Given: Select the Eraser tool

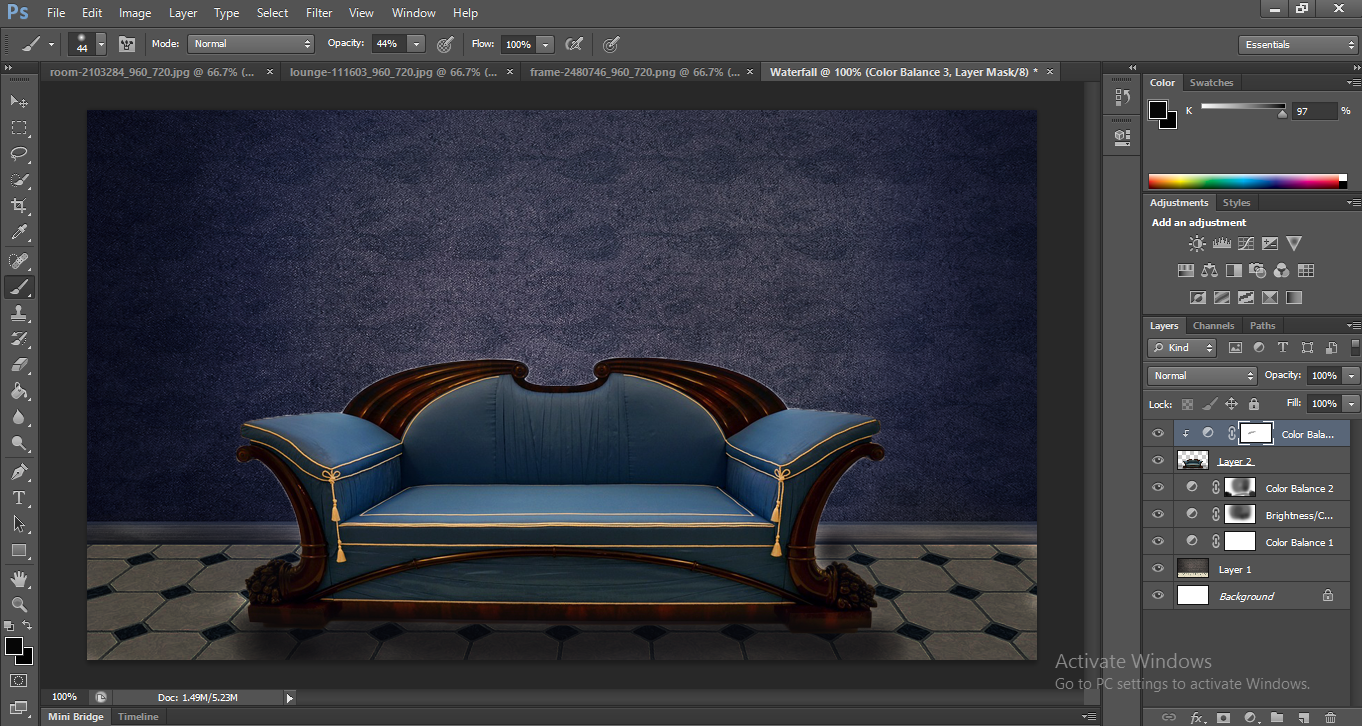Looking at the screenshot, I should click(19, 365).
